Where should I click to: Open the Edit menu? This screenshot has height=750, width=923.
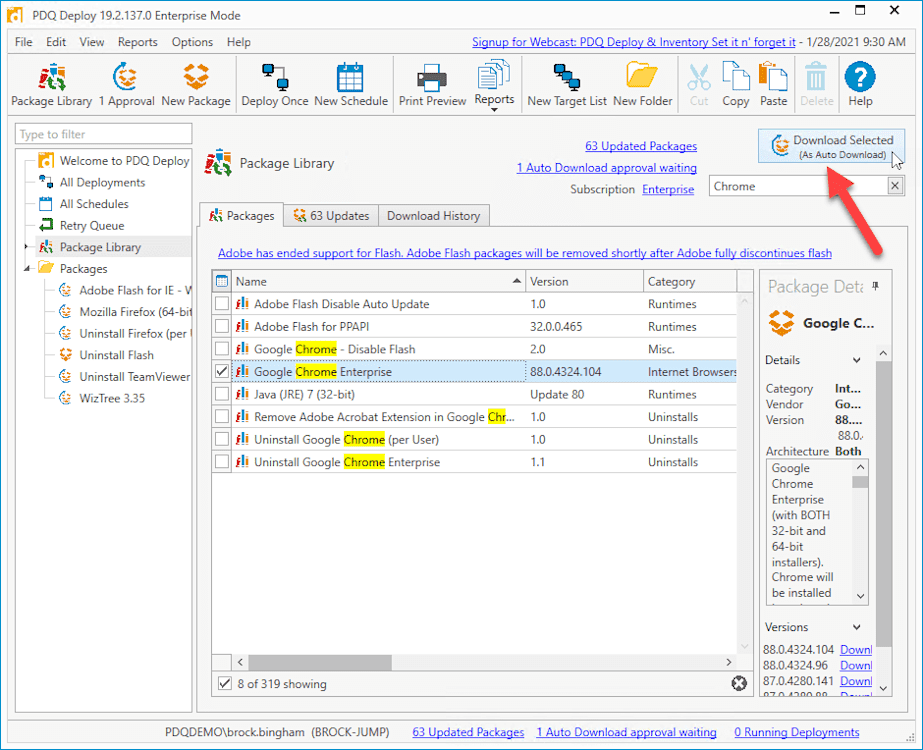click(x=56, y=42)
